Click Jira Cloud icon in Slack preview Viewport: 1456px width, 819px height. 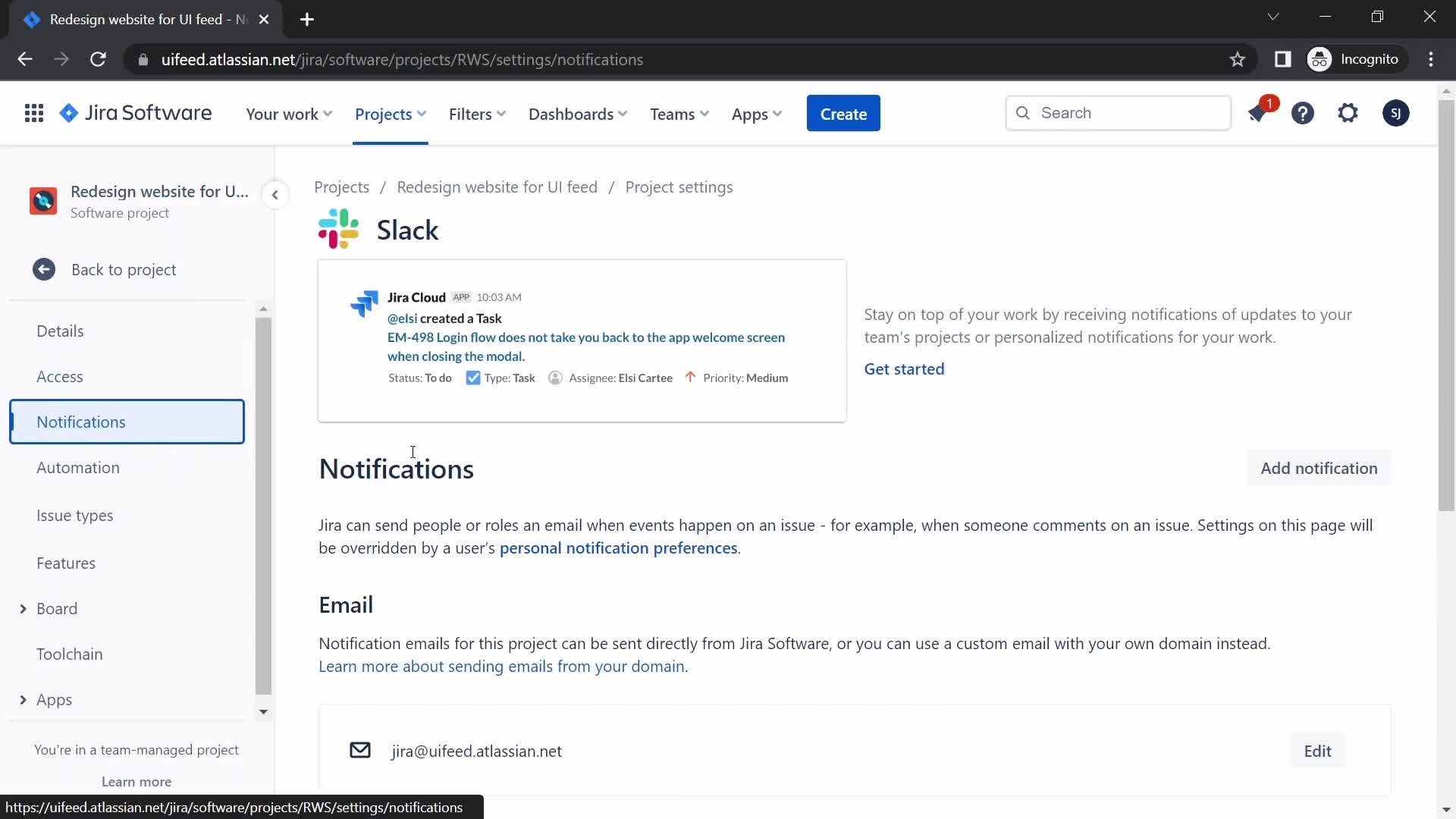coord(364,303)
